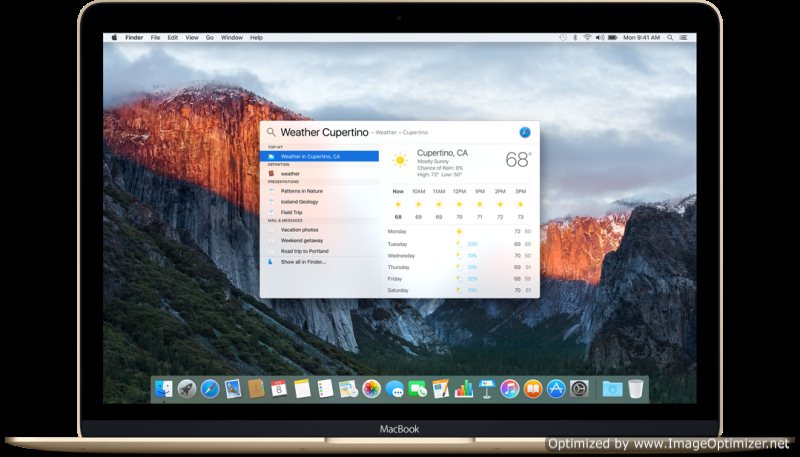Open Keynote podium icon in Dock

pyautogui.click(x=487, y=389)
